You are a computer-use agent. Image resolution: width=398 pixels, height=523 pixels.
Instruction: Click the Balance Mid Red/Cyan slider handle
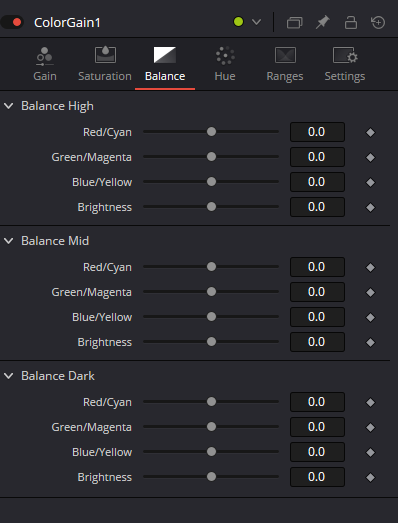click(x=211, y=267)
